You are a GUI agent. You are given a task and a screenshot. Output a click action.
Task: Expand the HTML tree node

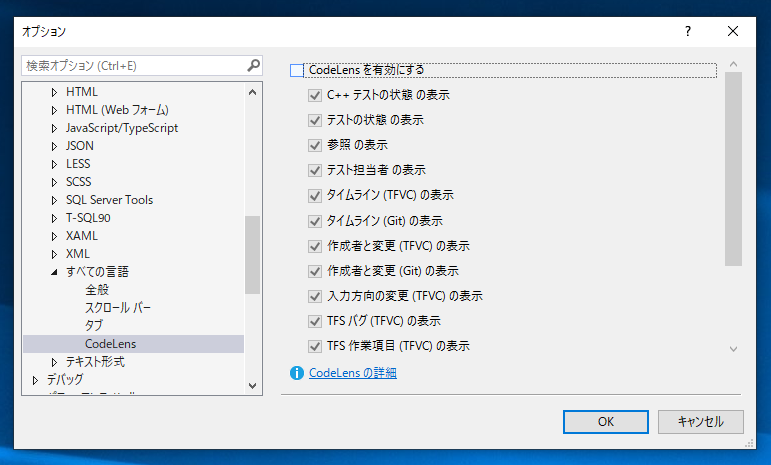coord(55,92)
